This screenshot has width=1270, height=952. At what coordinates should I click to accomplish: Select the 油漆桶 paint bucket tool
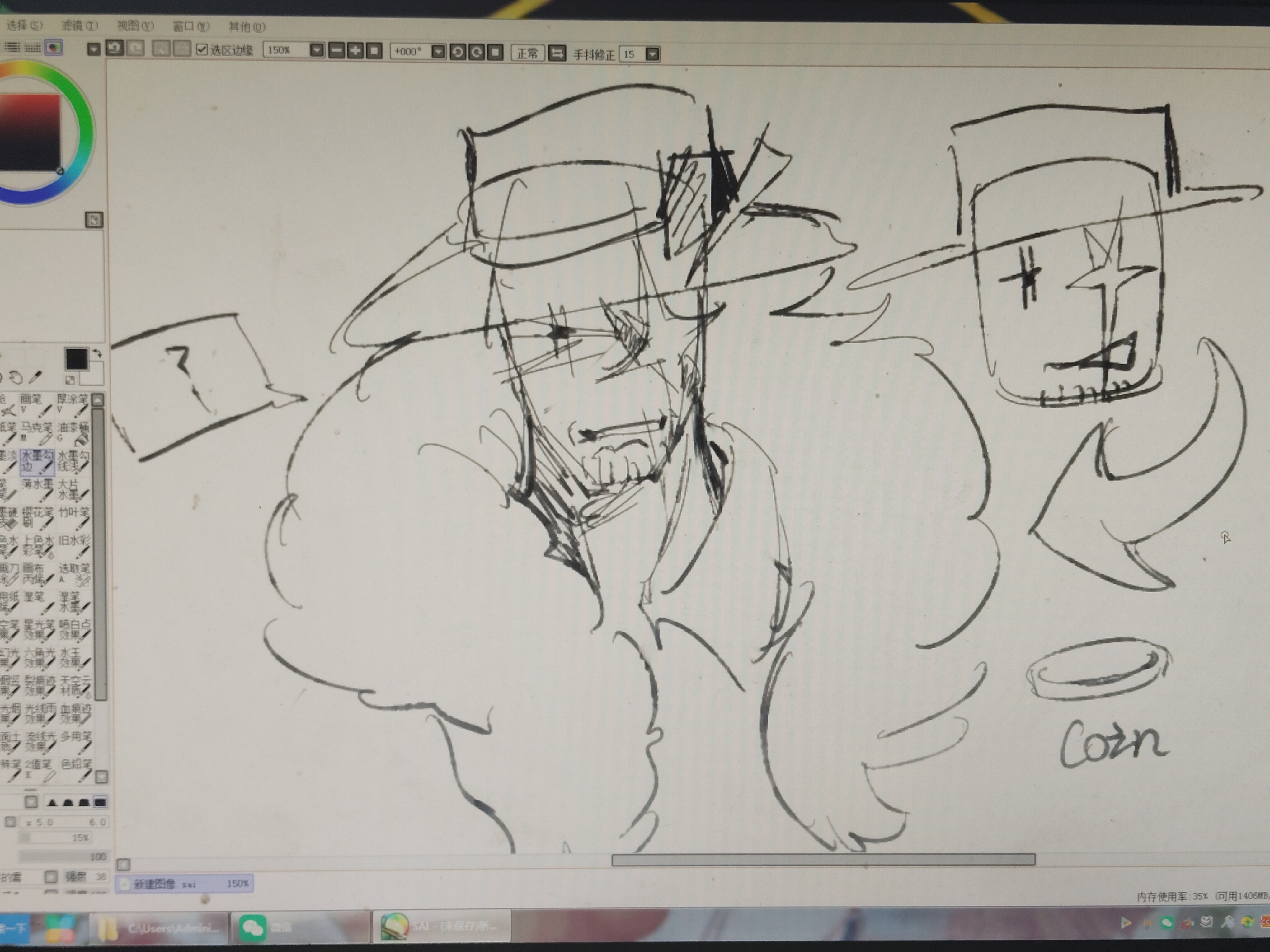73,434
